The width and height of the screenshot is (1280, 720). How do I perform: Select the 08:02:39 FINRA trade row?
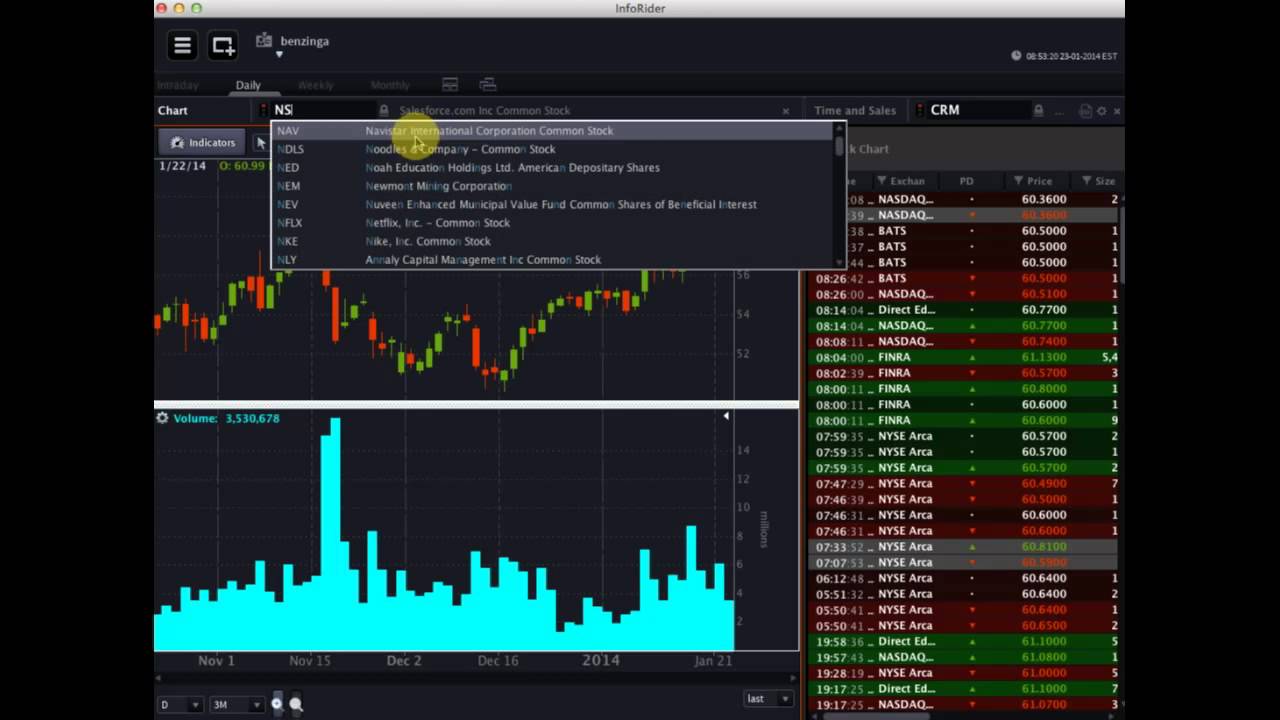pos(963,373)
